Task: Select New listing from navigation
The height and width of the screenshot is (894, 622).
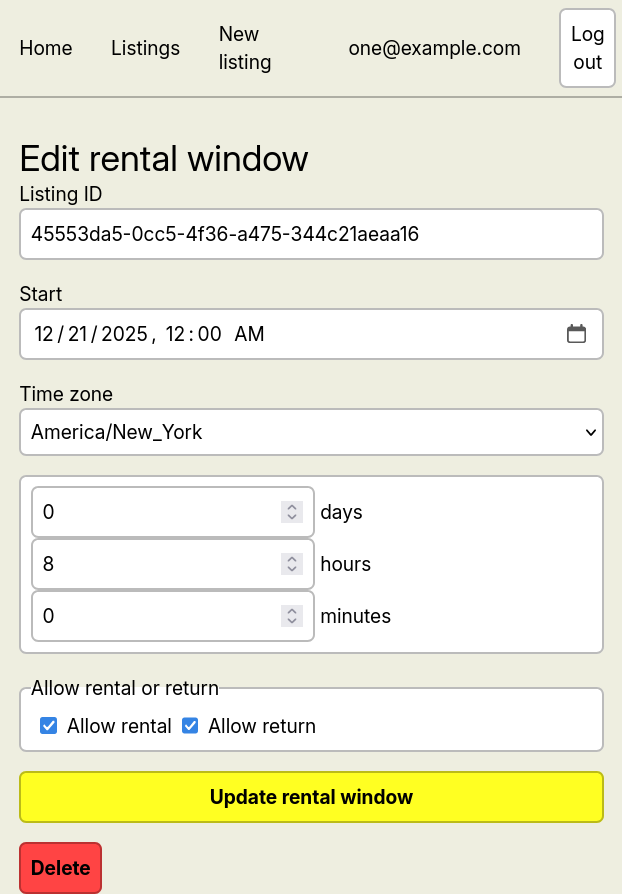Action: [244, 48]
